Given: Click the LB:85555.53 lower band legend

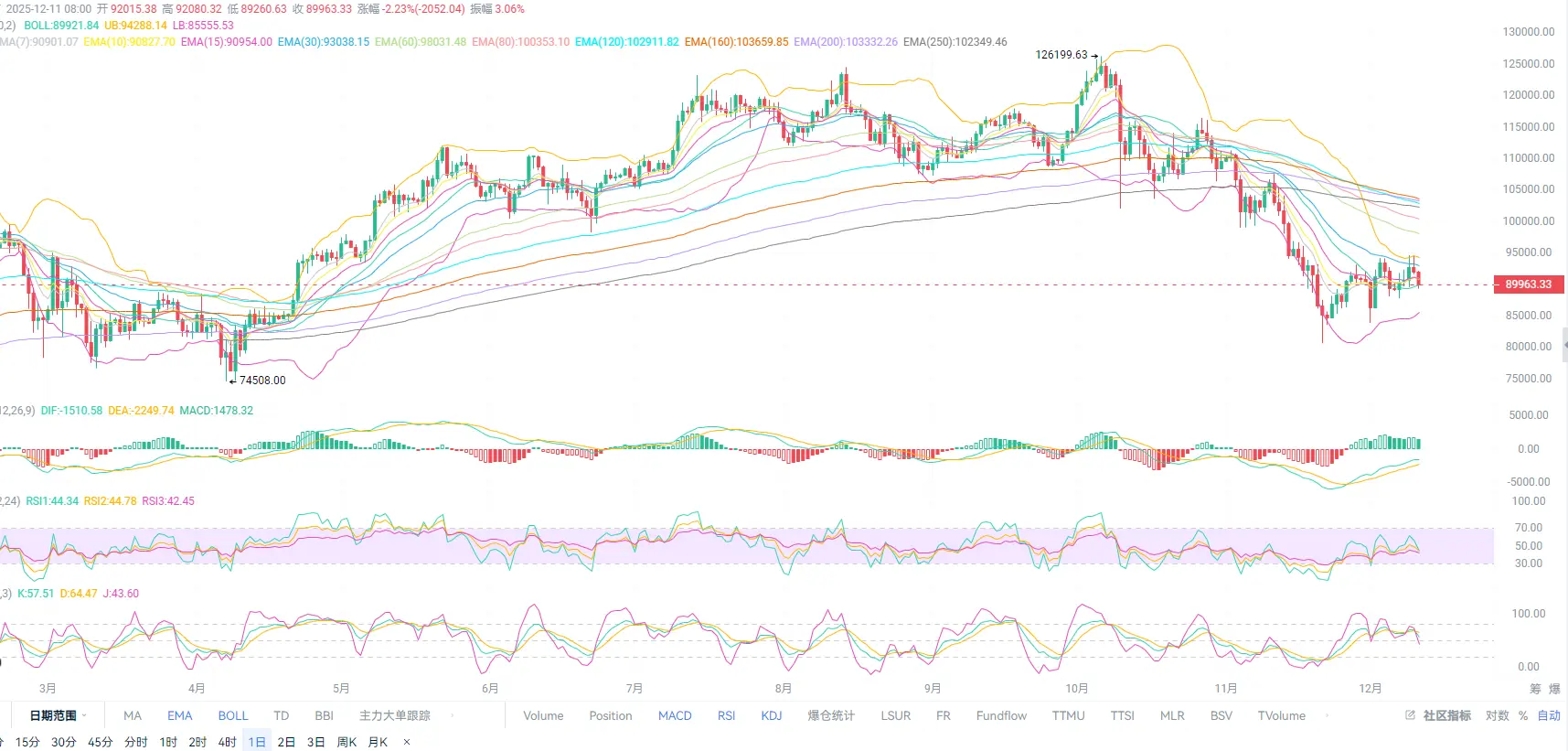Looking at the screenshot, I should [x=203, y=26].
